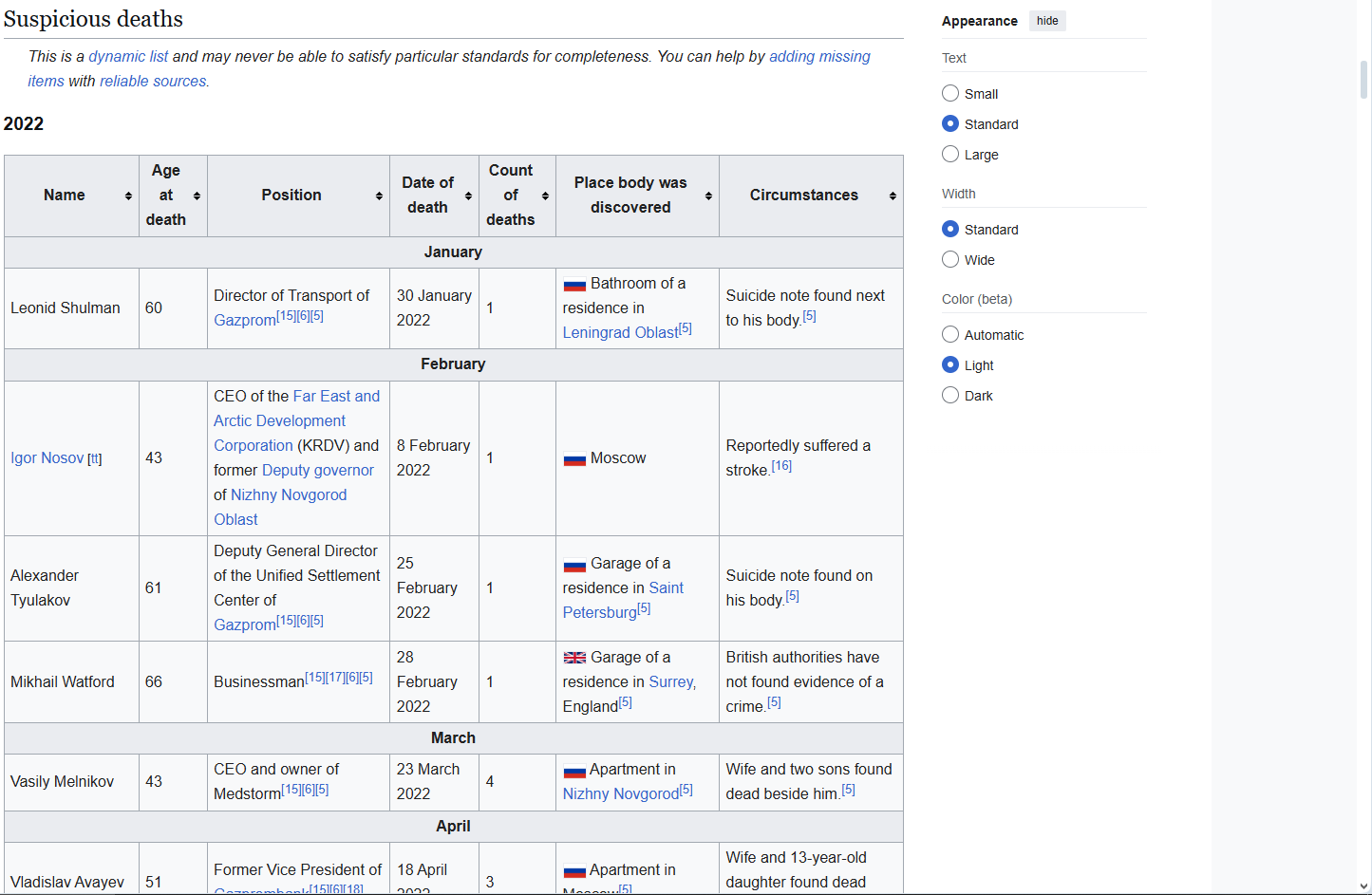Switch to the Dark color mode
Viewport: 1372px width, 895px height.
(950, 395)
